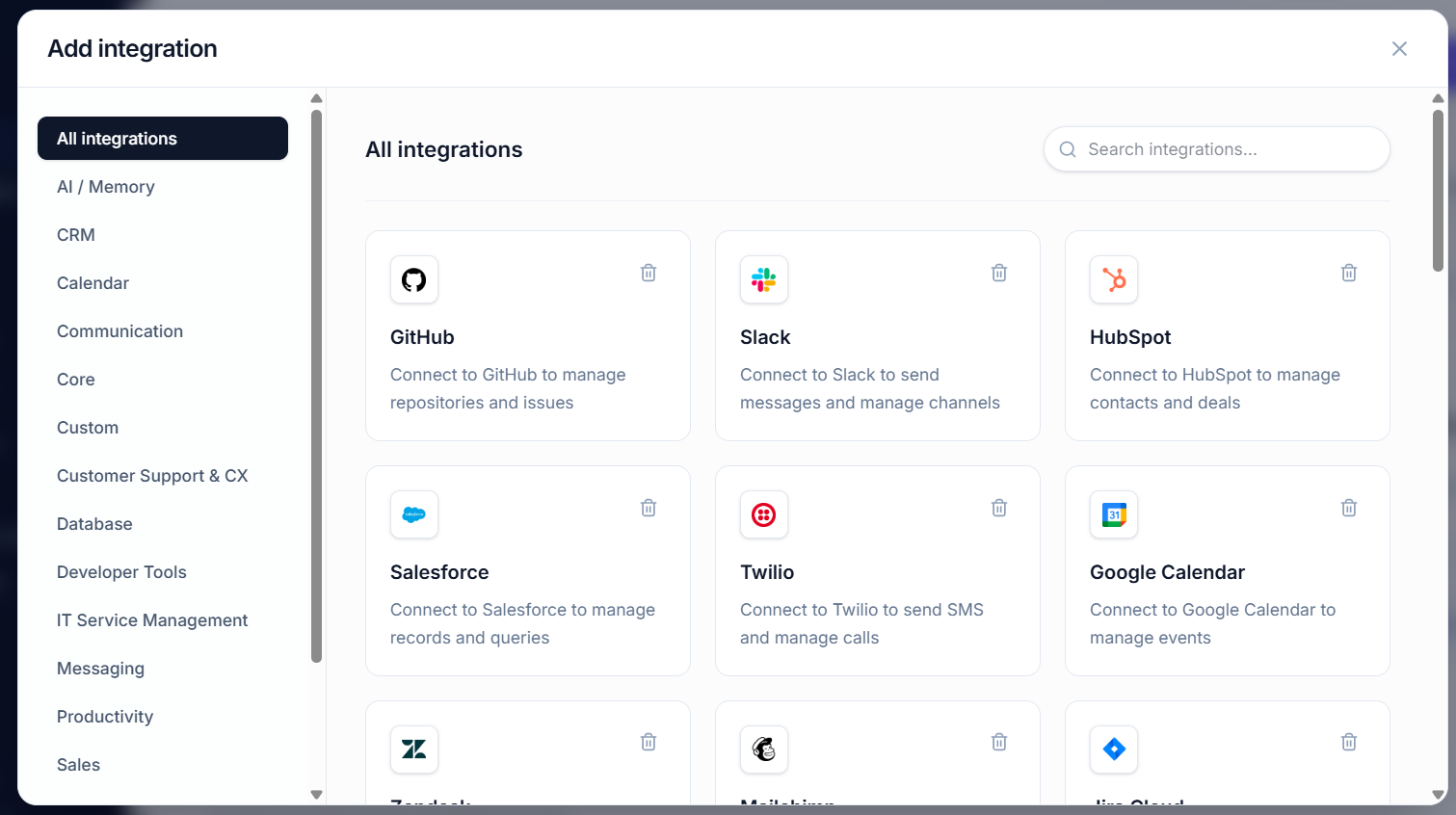Click the 'All integrations' section heading
1456x815 pixels.
[x=443, y=149]
